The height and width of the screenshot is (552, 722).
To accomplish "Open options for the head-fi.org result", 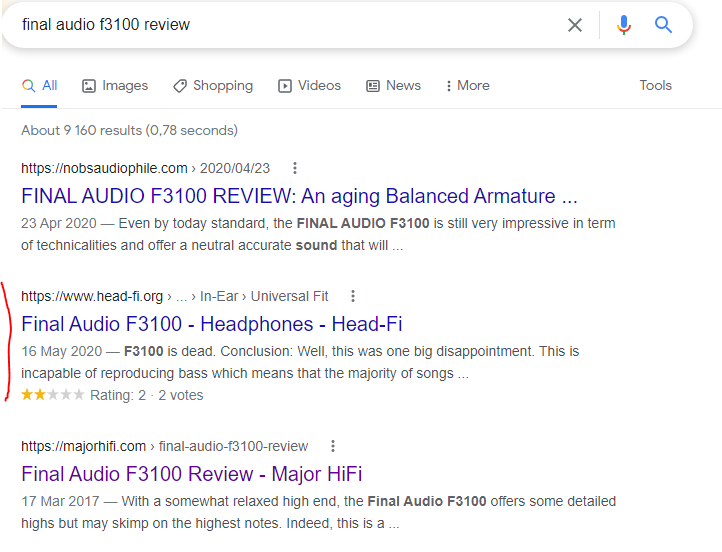I will pyautogui.click(x=353, y=296).
